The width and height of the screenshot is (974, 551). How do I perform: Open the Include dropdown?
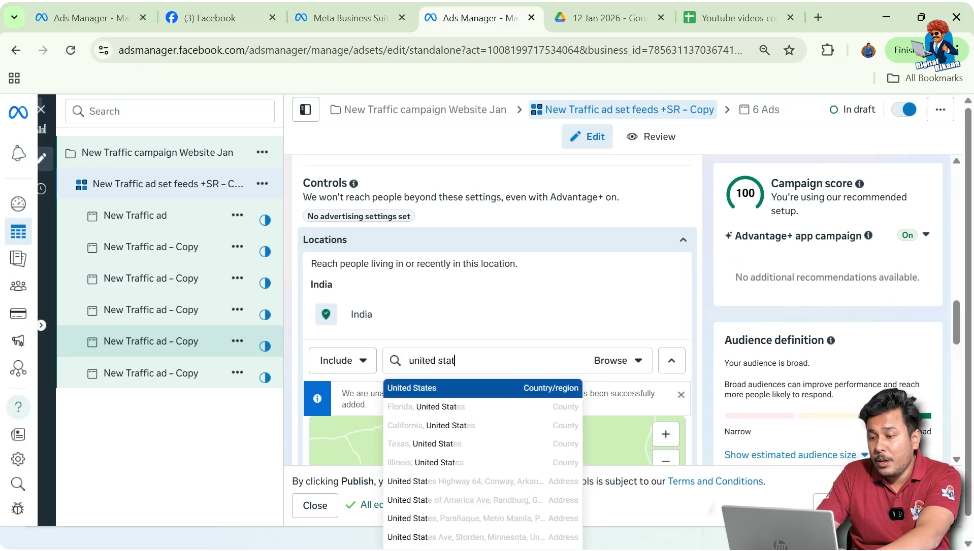coord(340,361)
